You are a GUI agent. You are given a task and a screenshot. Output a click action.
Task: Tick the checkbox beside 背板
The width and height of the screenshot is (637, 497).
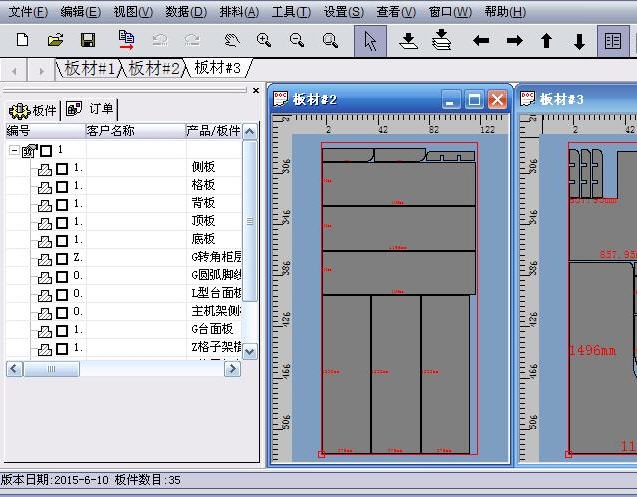click(x=62, y=204)
